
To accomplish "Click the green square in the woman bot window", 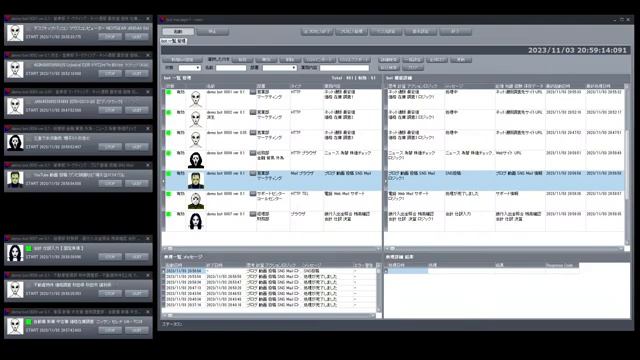I will [29, 248].
